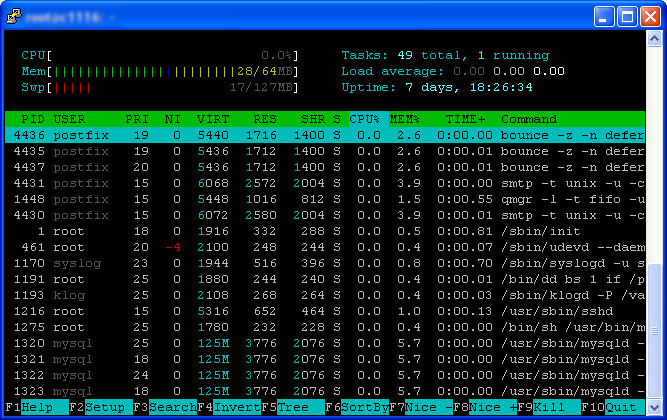Click the scrollbar up arrow
The width and height of the screenshot is (667, 420).
(x=654, y=39)
